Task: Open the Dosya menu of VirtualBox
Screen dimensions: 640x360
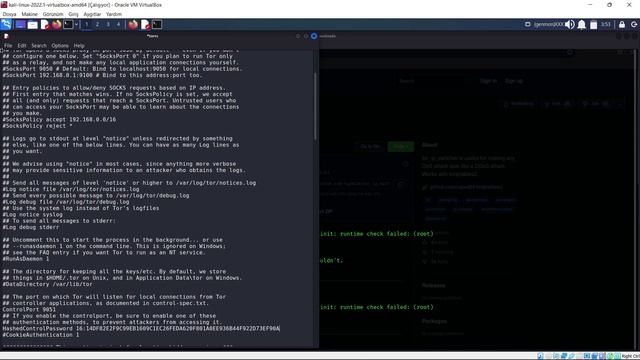Action: tap(9, 14)
